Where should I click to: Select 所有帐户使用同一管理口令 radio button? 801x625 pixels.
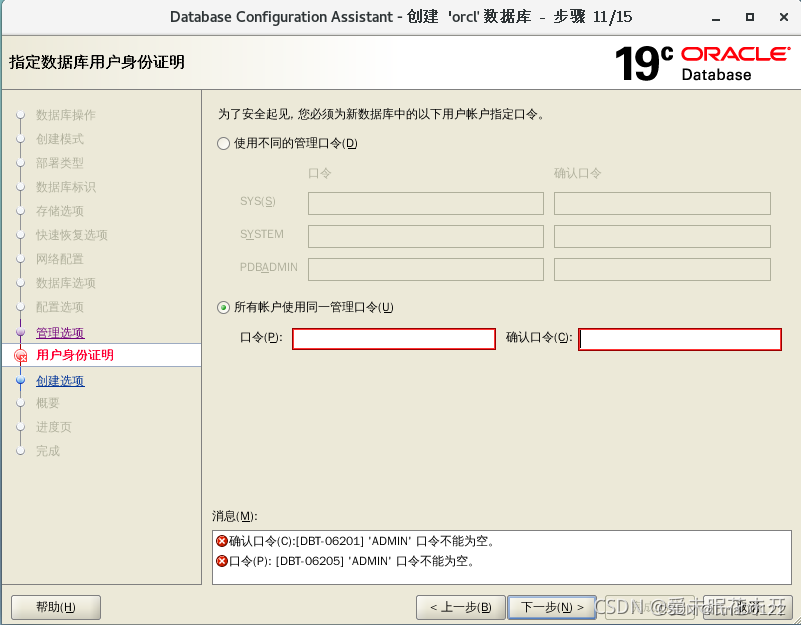(x=223, y=308)
